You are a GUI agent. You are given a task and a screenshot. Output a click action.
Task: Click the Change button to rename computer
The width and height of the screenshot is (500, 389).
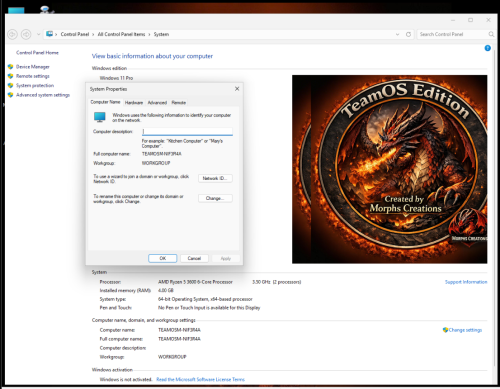pos(215,198)
